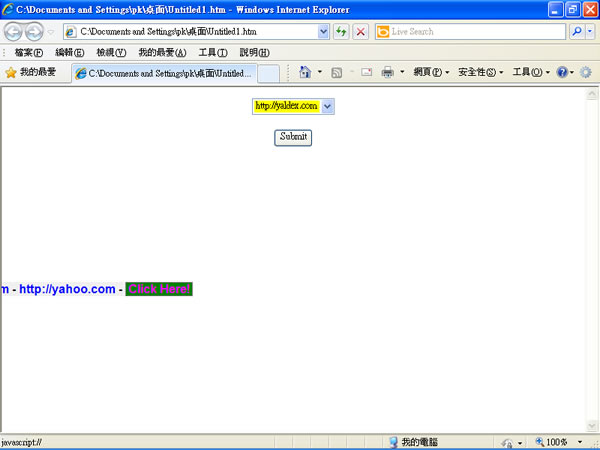Click the Read Mail icon

(366, 72)
